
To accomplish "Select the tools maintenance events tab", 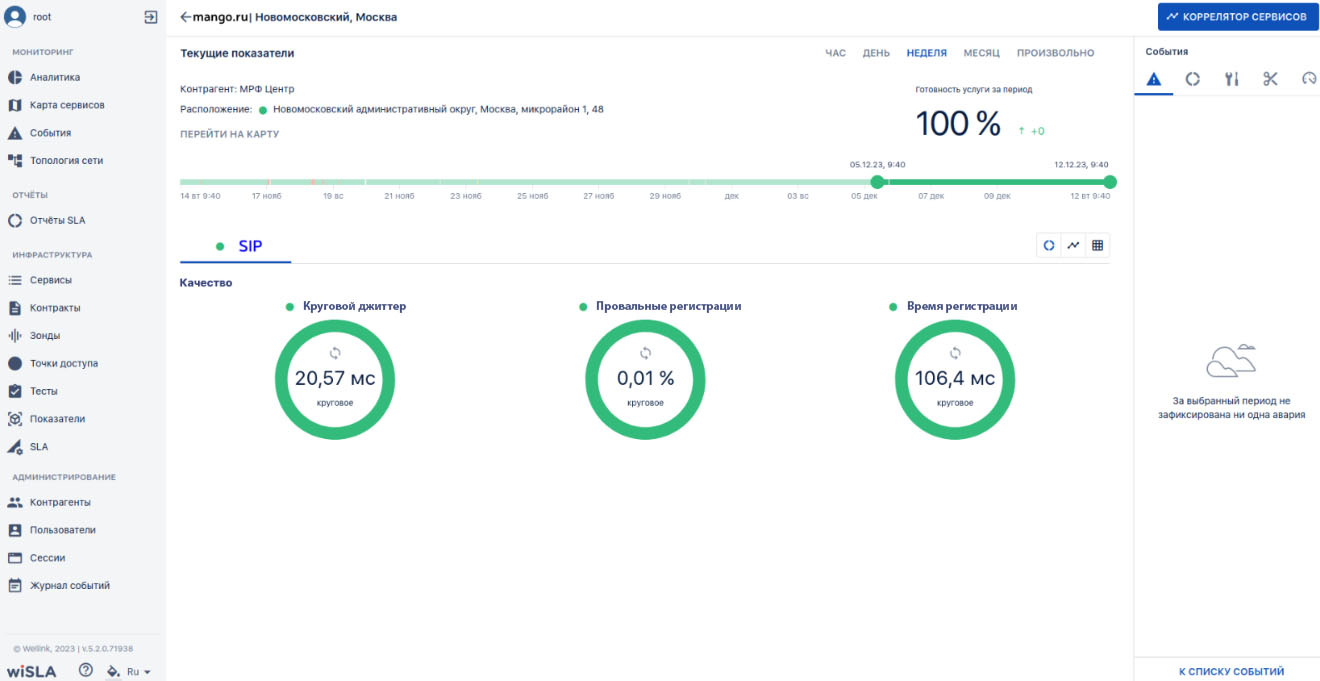I will 1231,79.
